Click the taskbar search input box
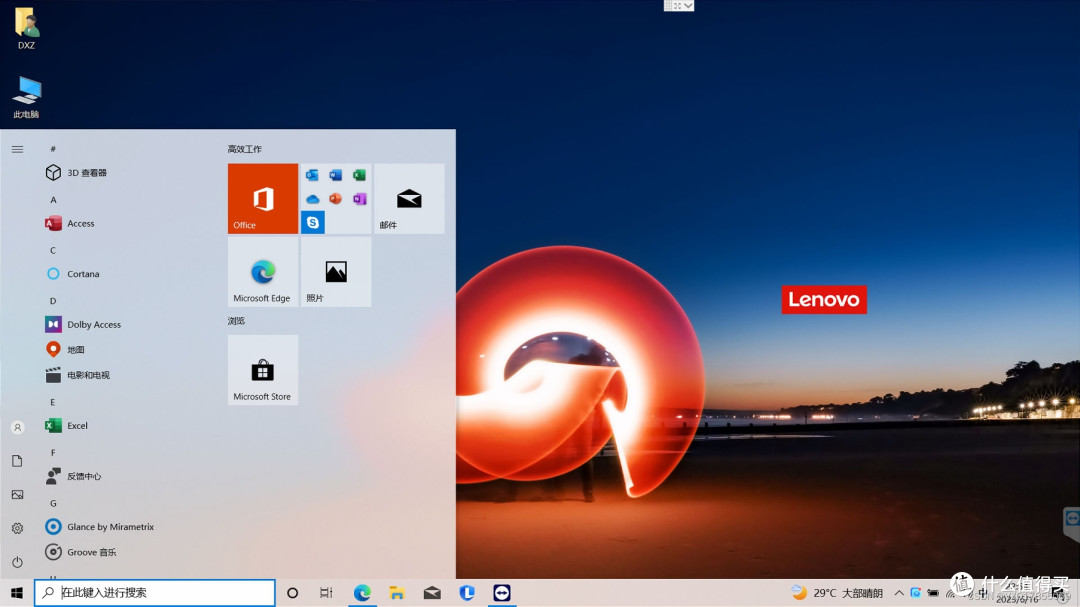 click(x=155, y=593)
